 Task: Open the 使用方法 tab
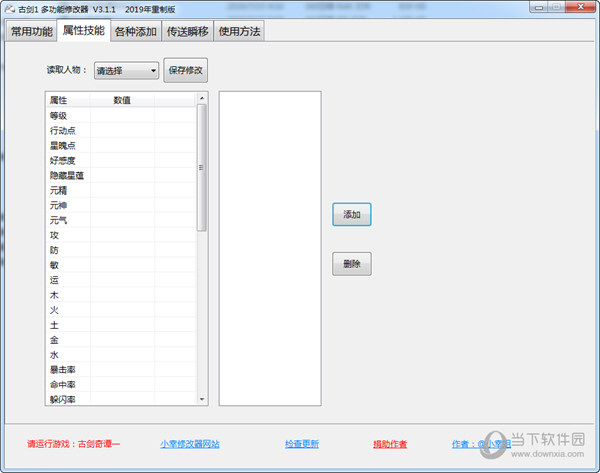tap(239, 32)
